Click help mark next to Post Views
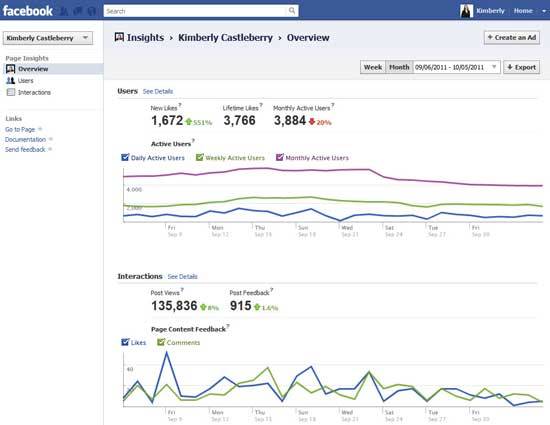Viewport: 550px width, 425px height. pos(182,289)
